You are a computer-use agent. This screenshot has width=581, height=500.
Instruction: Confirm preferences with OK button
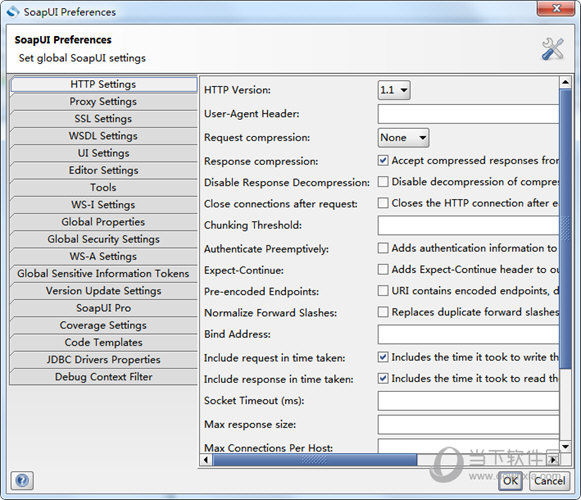(x=510, y=481)
